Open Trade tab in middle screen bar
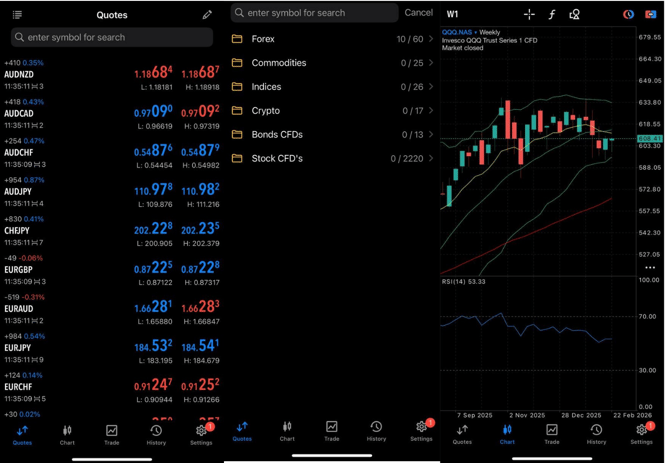Image resolution: width=667 pixels, height=463 pixels. pos(332,431)
